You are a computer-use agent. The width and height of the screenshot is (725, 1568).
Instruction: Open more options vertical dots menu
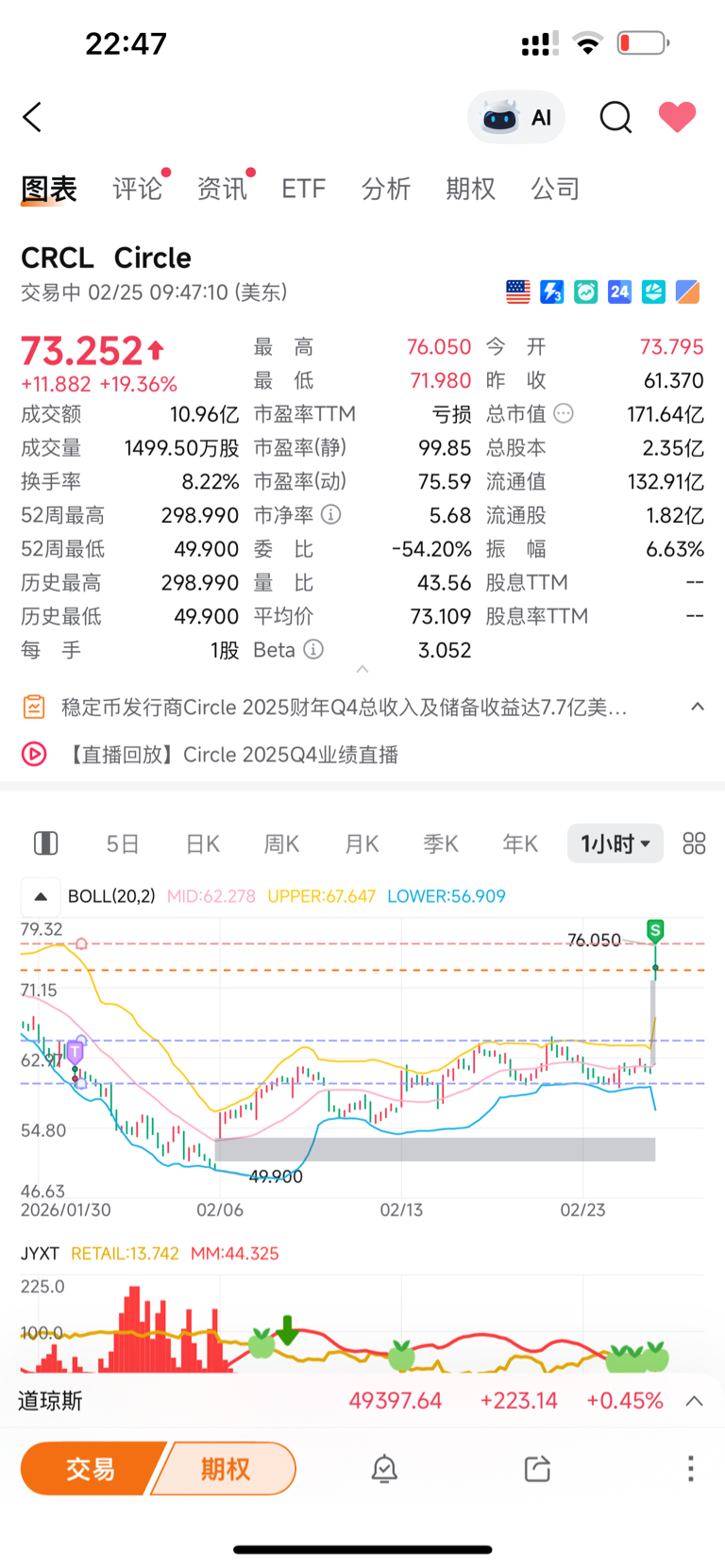(x=691, y=1468)
